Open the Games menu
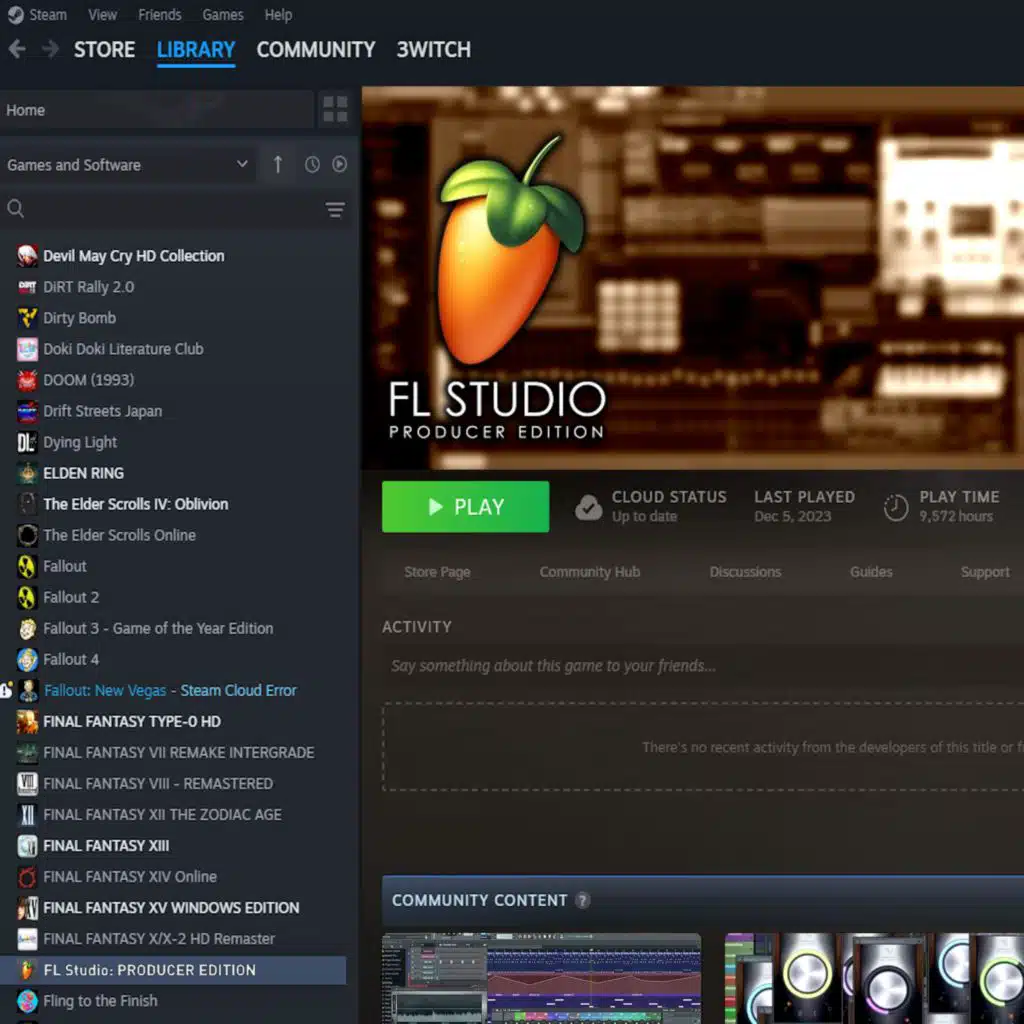The height and width of the screenshot is (1024, 1024). pyautogui.click(x=223, y=14)
